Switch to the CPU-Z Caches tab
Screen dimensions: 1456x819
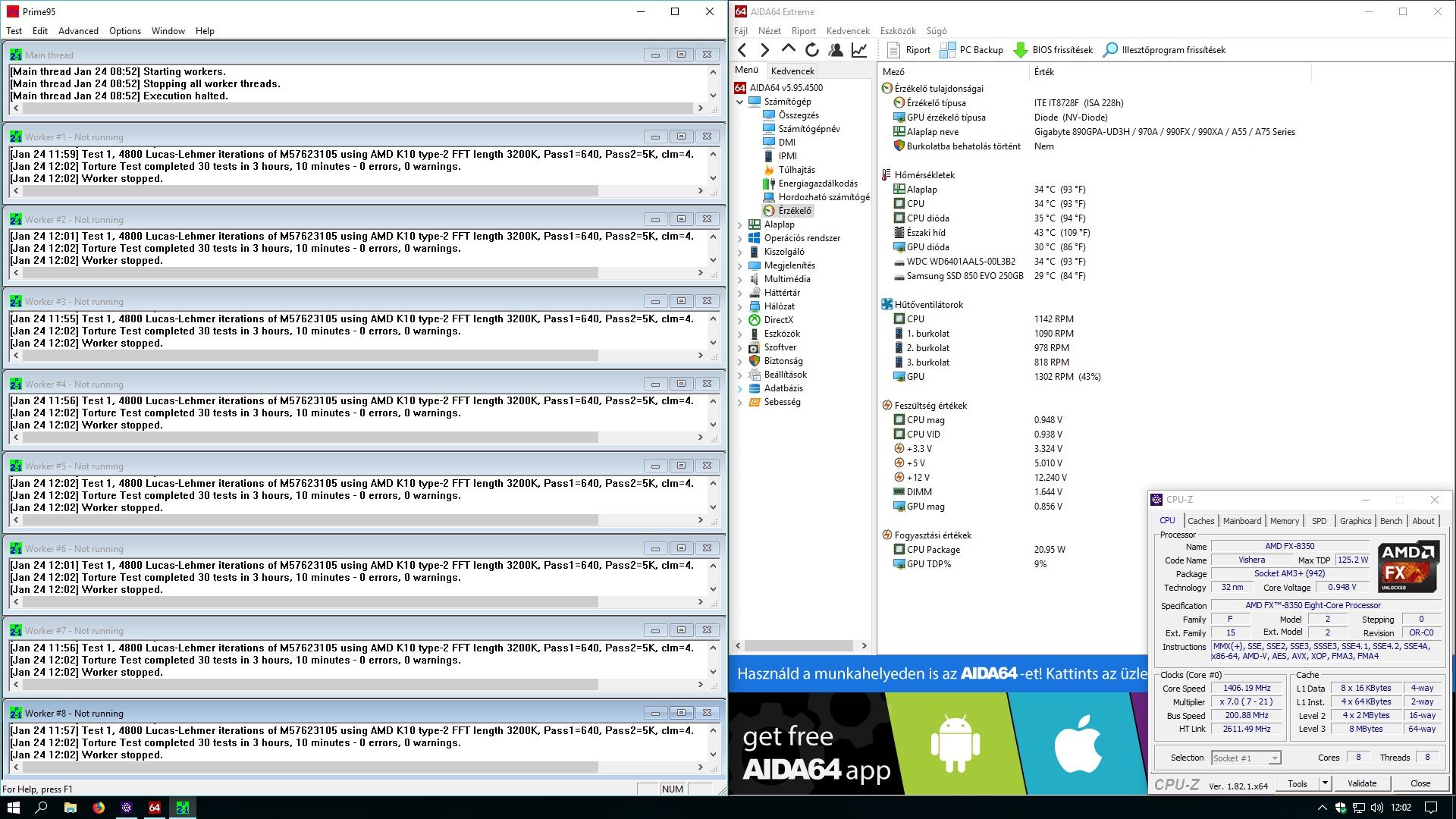tap(1200, 521)
